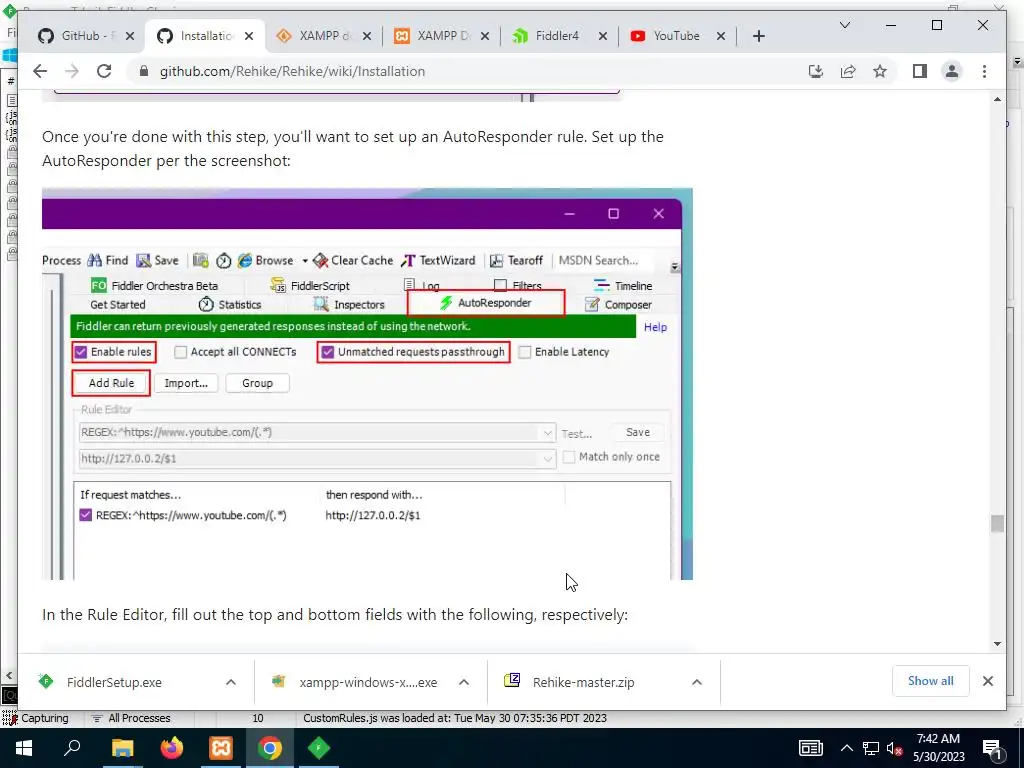1024x768 pixels.
Task: Open Firefox from the taskbar
Action: (171, 748)
